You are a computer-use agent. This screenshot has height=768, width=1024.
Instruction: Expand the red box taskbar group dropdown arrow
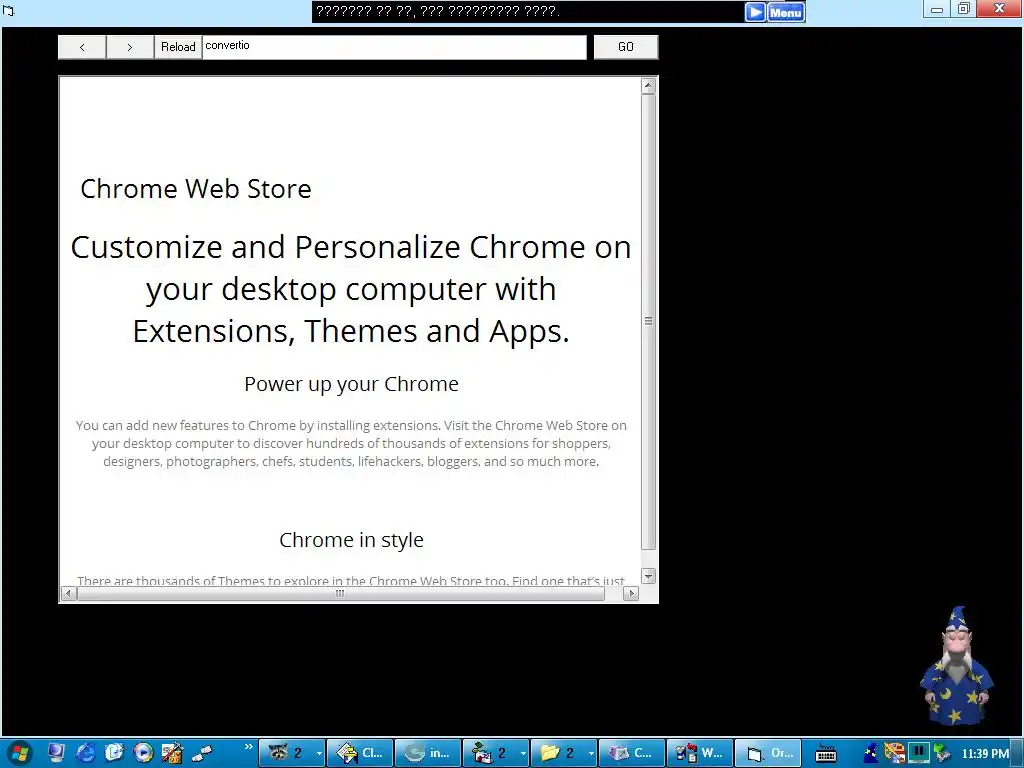pos(523,753)
